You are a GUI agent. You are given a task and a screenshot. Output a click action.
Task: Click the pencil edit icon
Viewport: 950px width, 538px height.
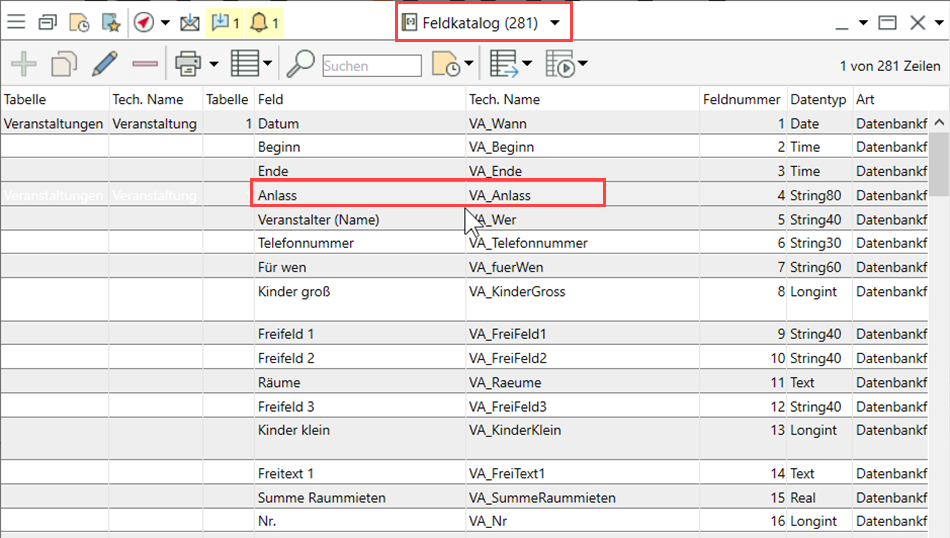click(x=104, y=65)
